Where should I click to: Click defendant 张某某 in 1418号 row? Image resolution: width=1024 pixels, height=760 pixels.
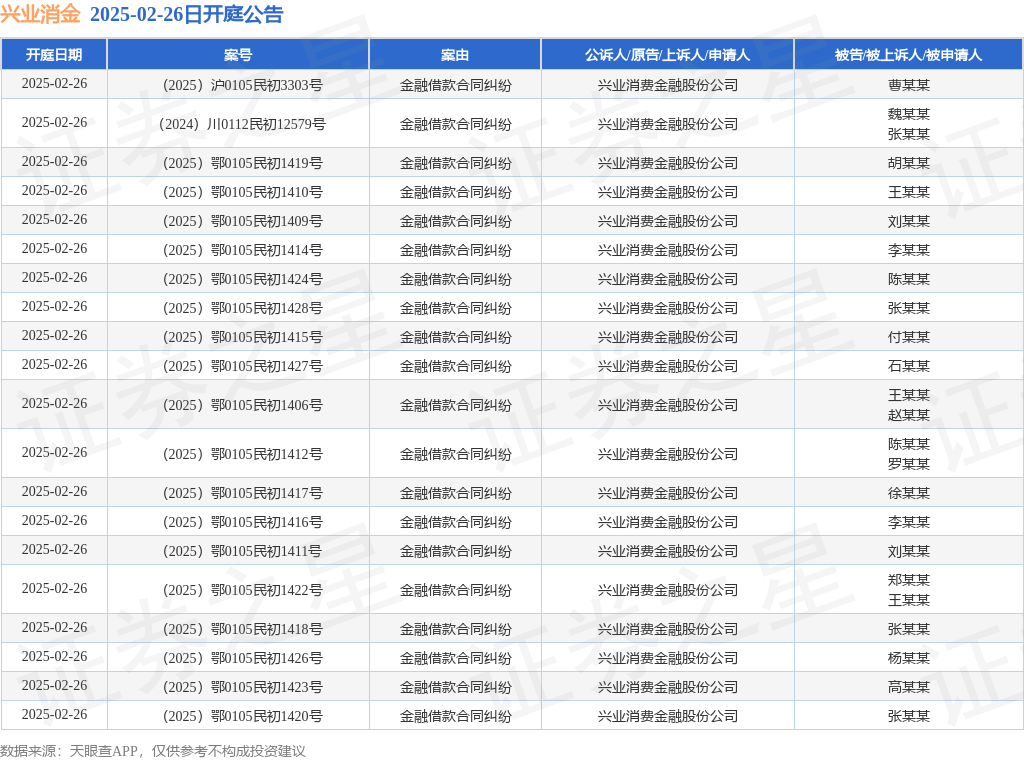[908, 629]
